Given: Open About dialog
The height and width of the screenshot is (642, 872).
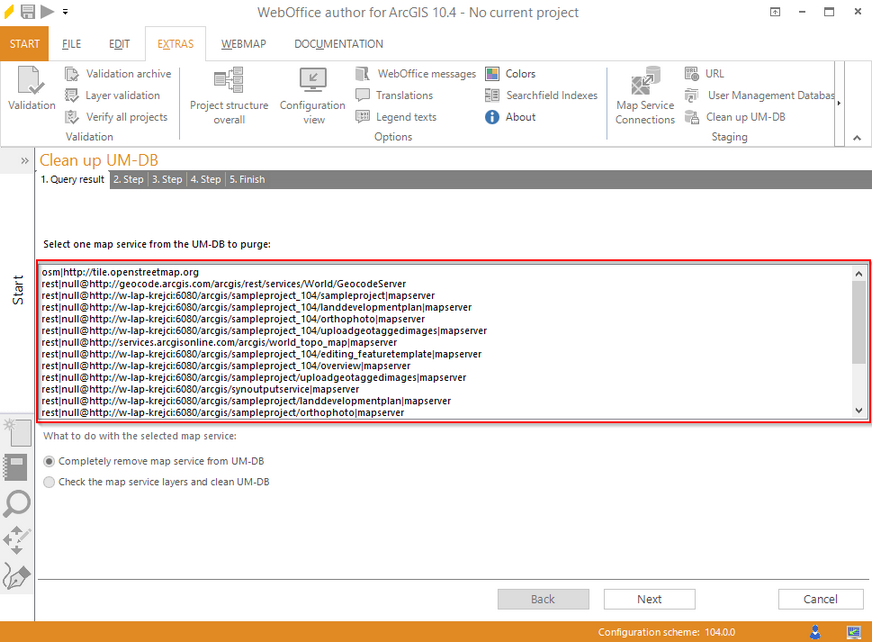Looking at the screenshot, I should [x=510, y=117].
